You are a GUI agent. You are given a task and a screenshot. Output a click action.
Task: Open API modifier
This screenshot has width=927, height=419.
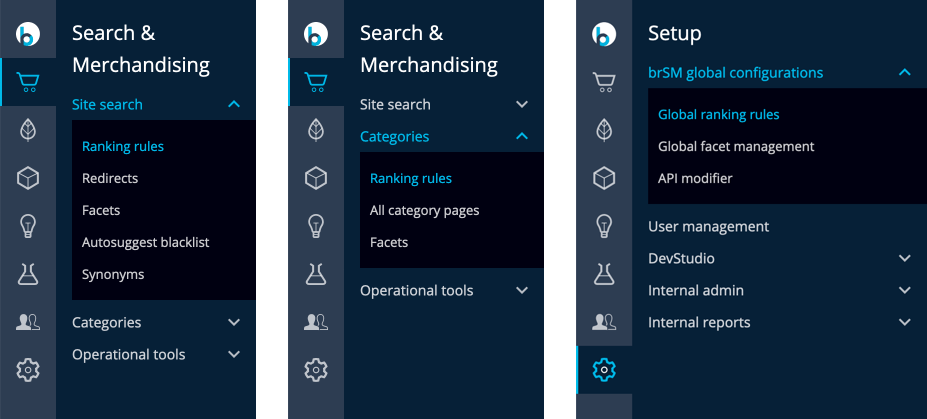[695, 178]
